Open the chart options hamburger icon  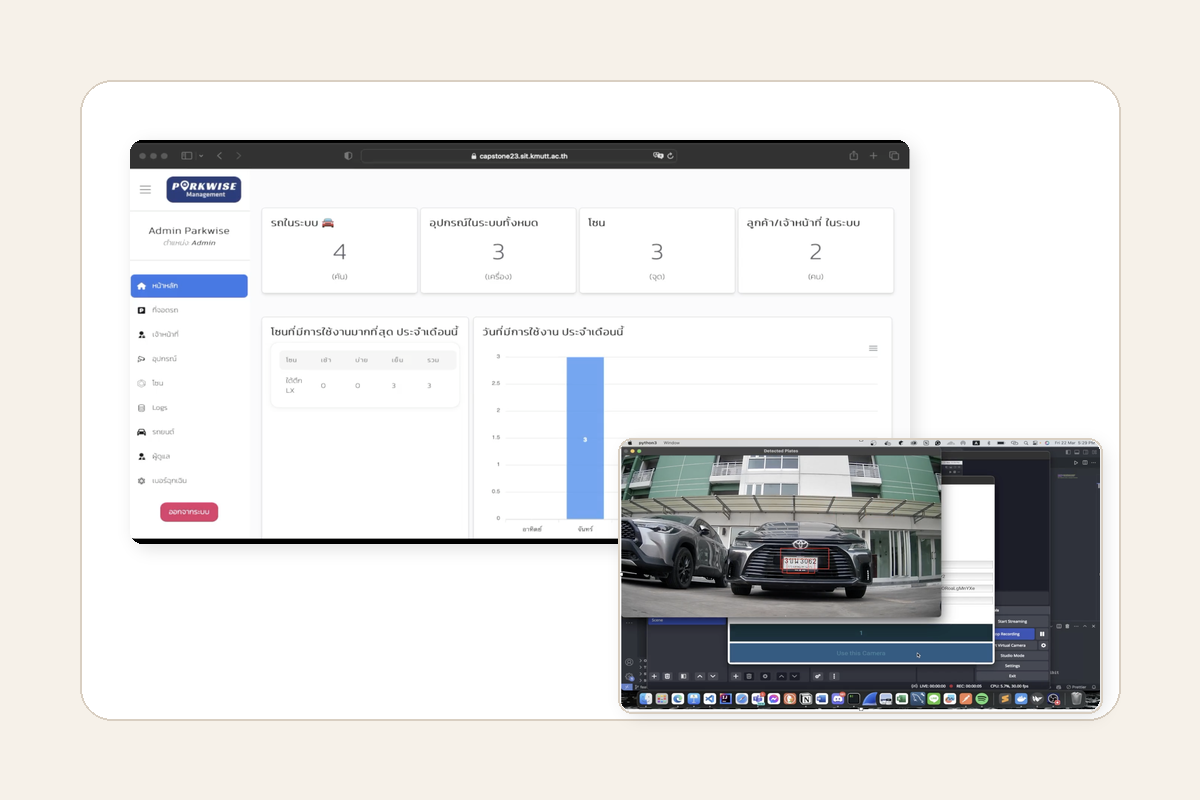872,347
